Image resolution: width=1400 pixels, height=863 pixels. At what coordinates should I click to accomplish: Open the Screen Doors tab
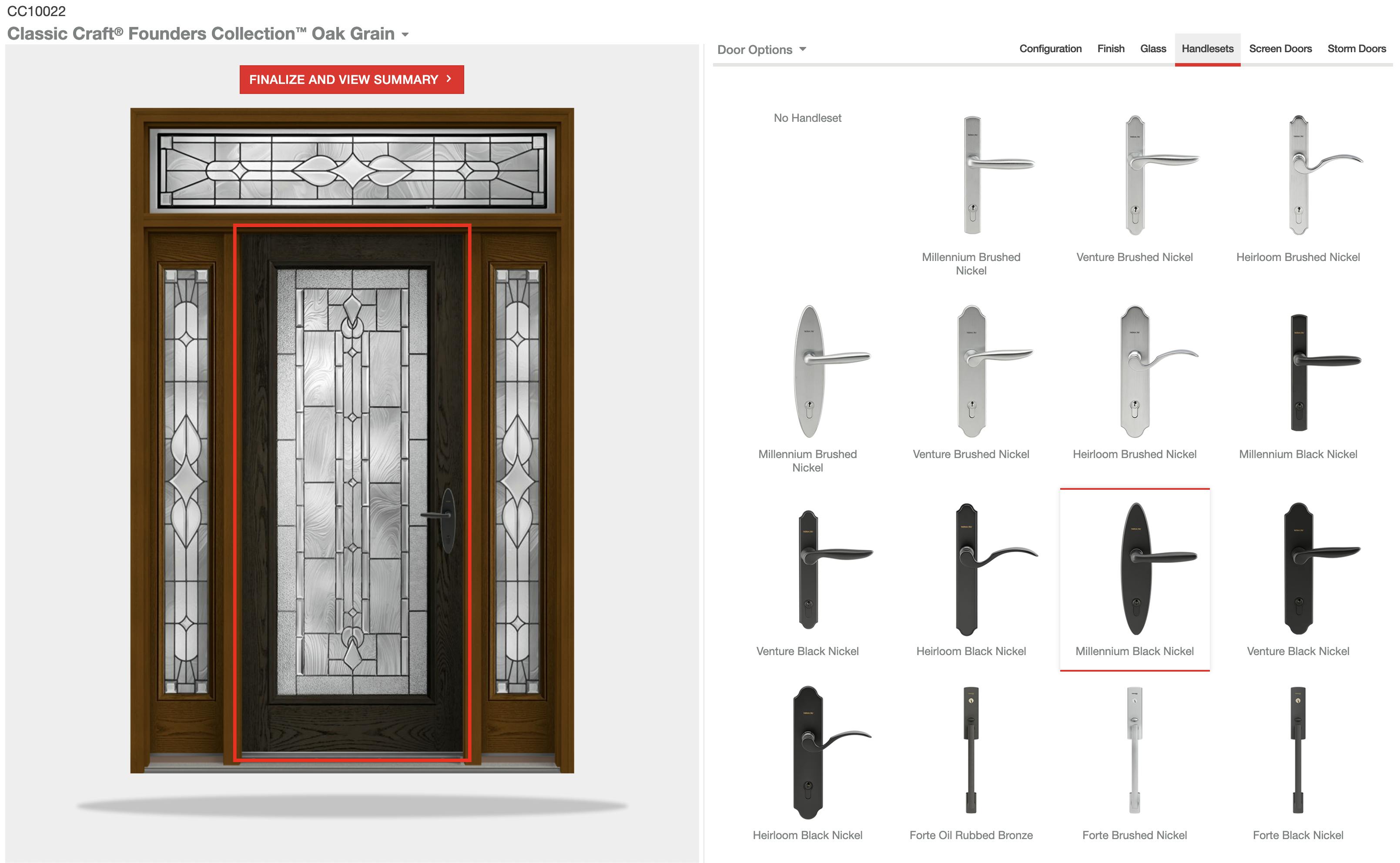(1280, 49)
